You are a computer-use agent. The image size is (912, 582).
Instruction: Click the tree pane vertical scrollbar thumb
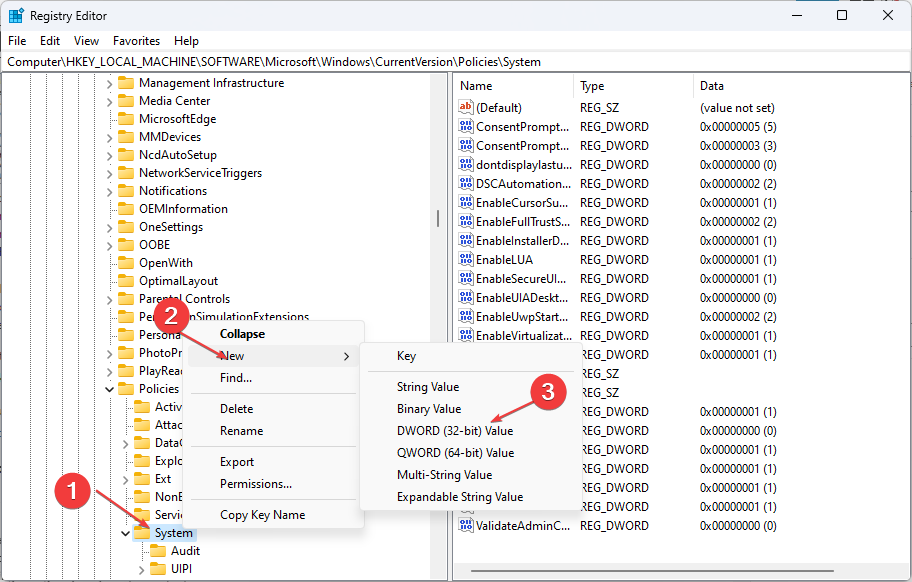click(x=438, y=218)
